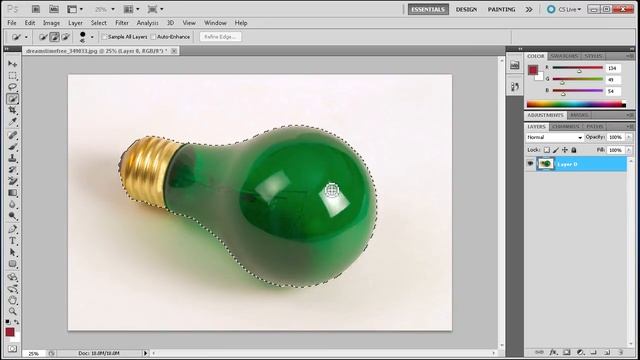Open the Image menu
Image resolution: width=640 pixels, height=360 pixels.
click(x=51, y=23)
